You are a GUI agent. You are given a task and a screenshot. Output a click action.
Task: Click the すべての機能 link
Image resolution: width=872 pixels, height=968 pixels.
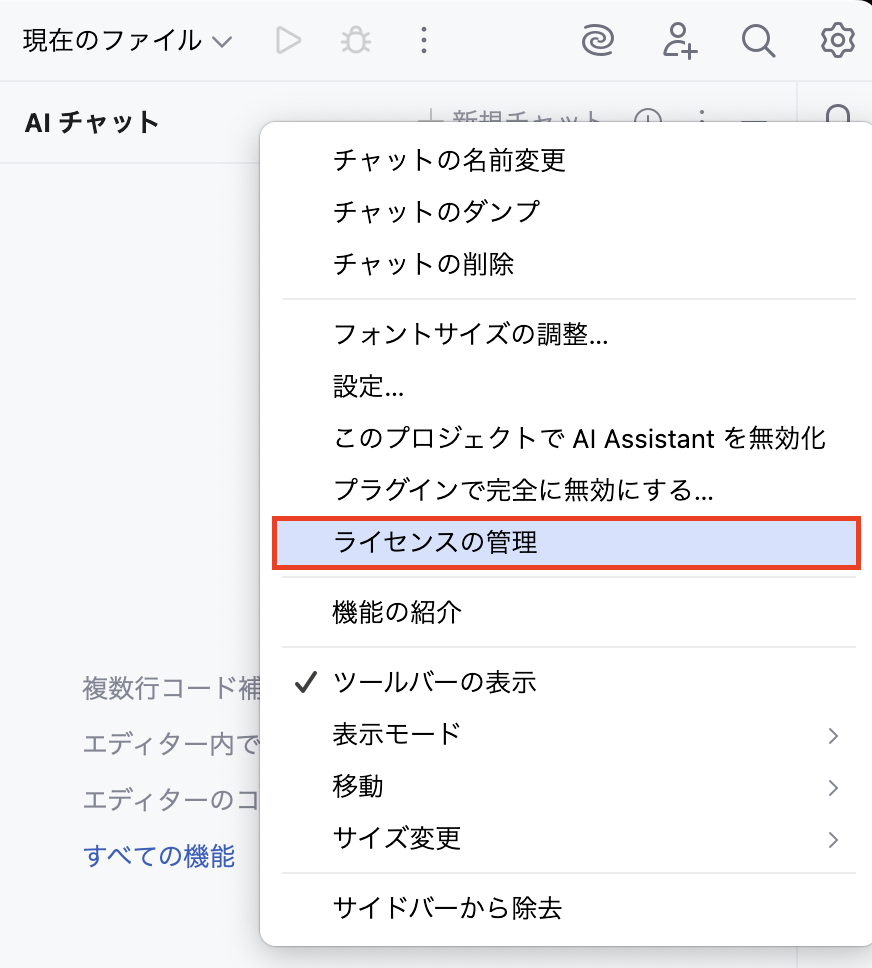pos(159,856)
